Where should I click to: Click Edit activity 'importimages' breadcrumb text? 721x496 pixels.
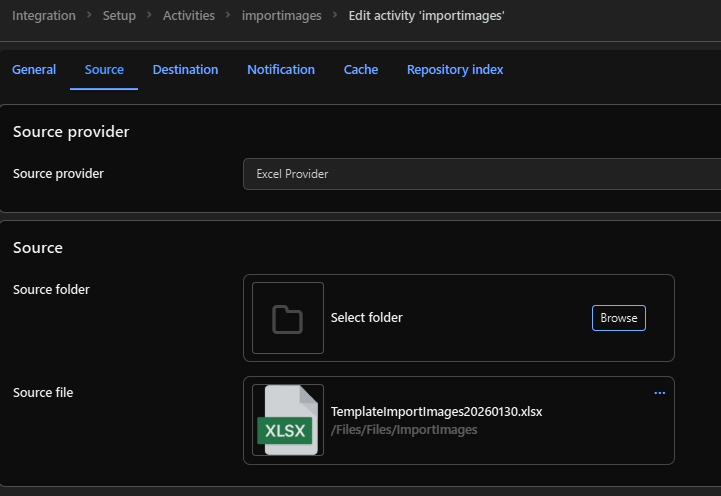click(426, 16)
